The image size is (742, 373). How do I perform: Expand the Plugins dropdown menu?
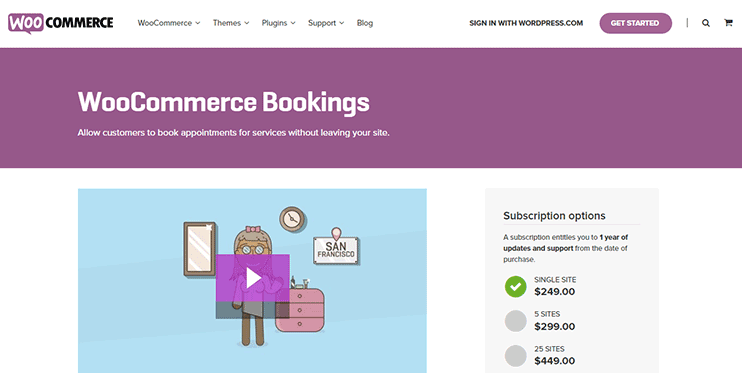click(279, 23)
